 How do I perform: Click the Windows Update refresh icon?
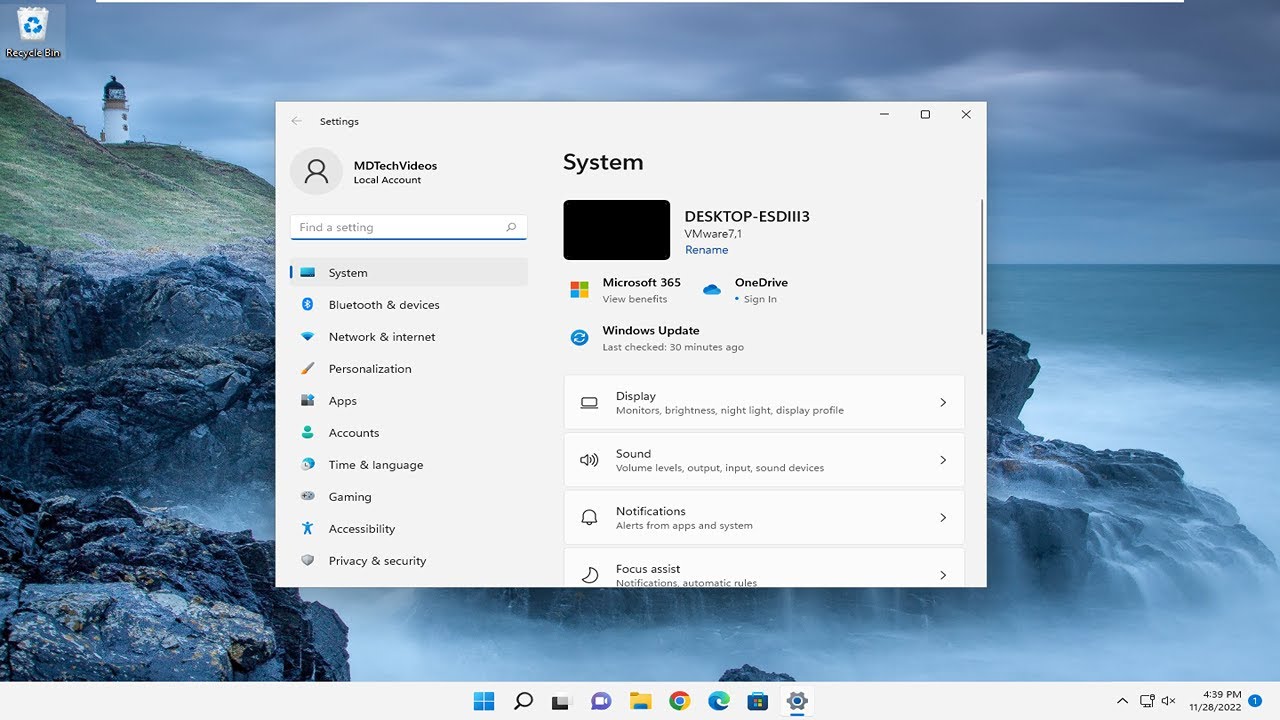(579, 338)
